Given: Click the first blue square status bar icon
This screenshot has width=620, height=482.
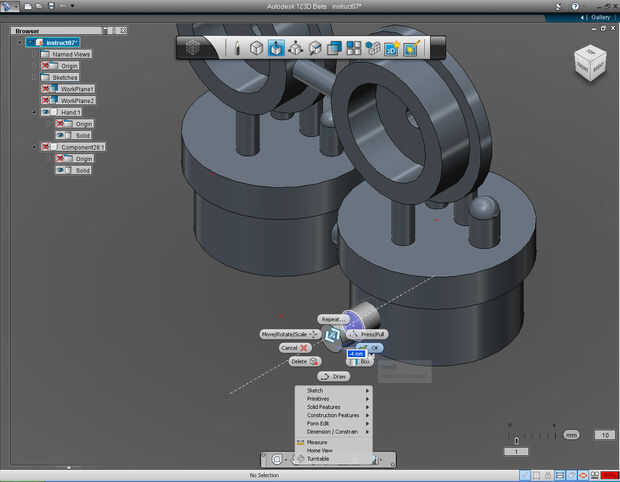Looking at the screenshot, I should (525, 475).
